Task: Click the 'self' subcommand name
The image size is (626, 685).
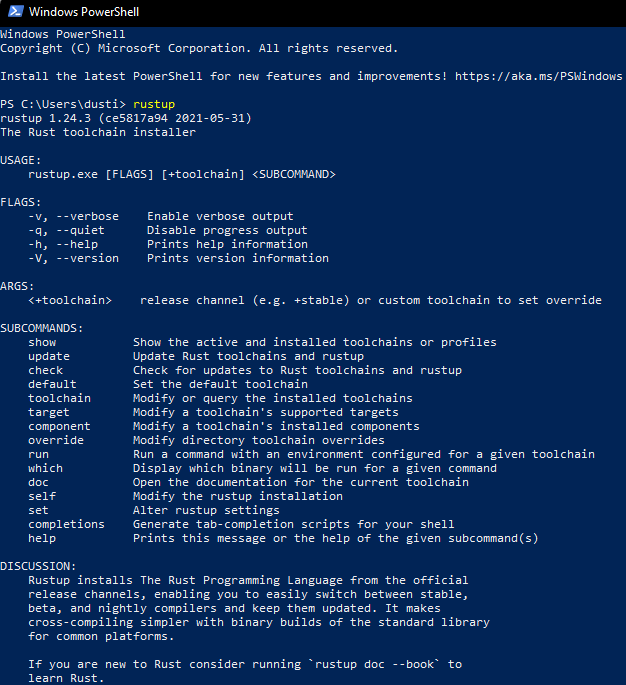Action: (x=42, y=496)
